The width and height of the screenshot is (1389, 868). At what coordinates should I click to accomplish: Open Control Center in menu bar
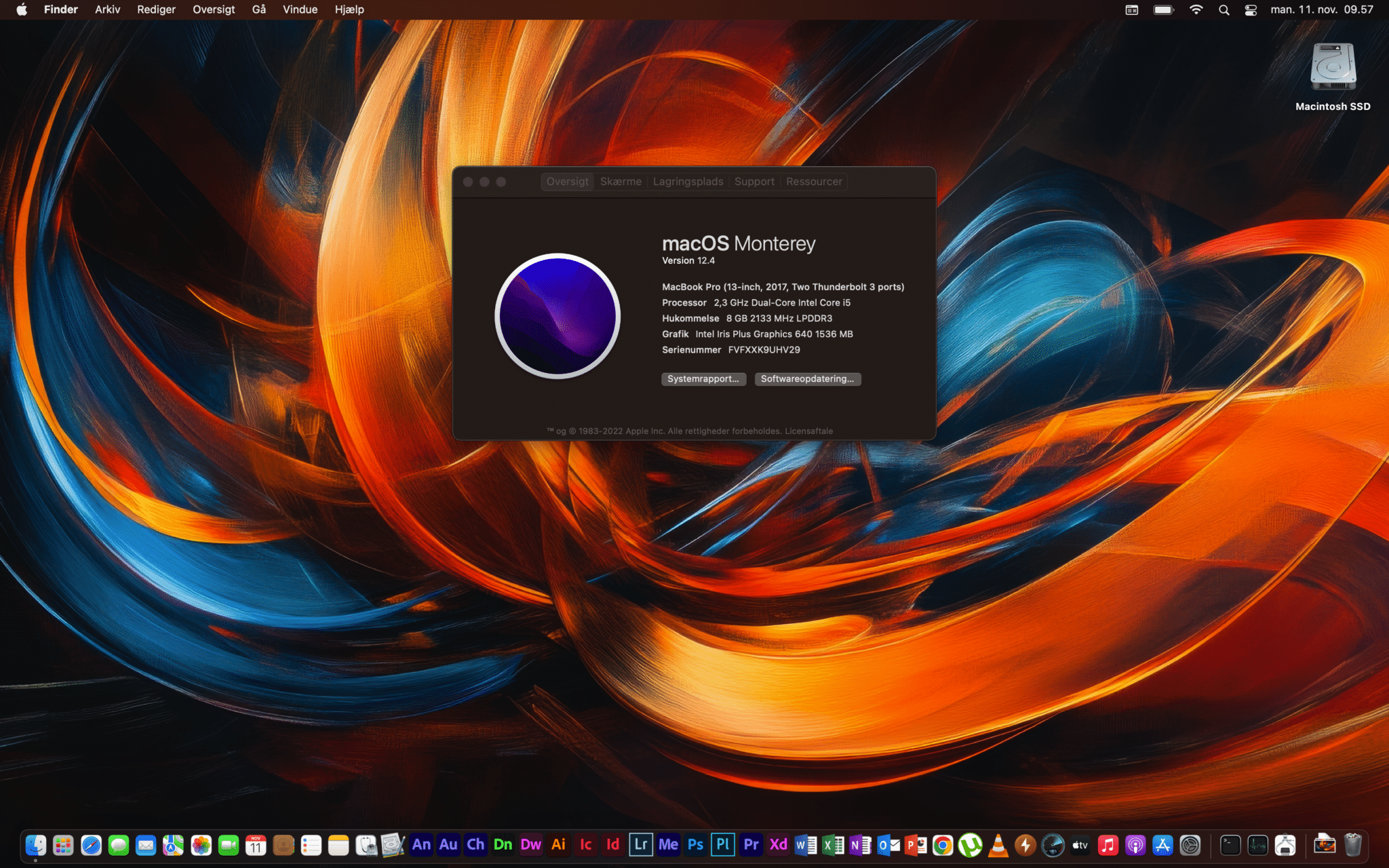pyautogui.click(x=1251, y=9)
